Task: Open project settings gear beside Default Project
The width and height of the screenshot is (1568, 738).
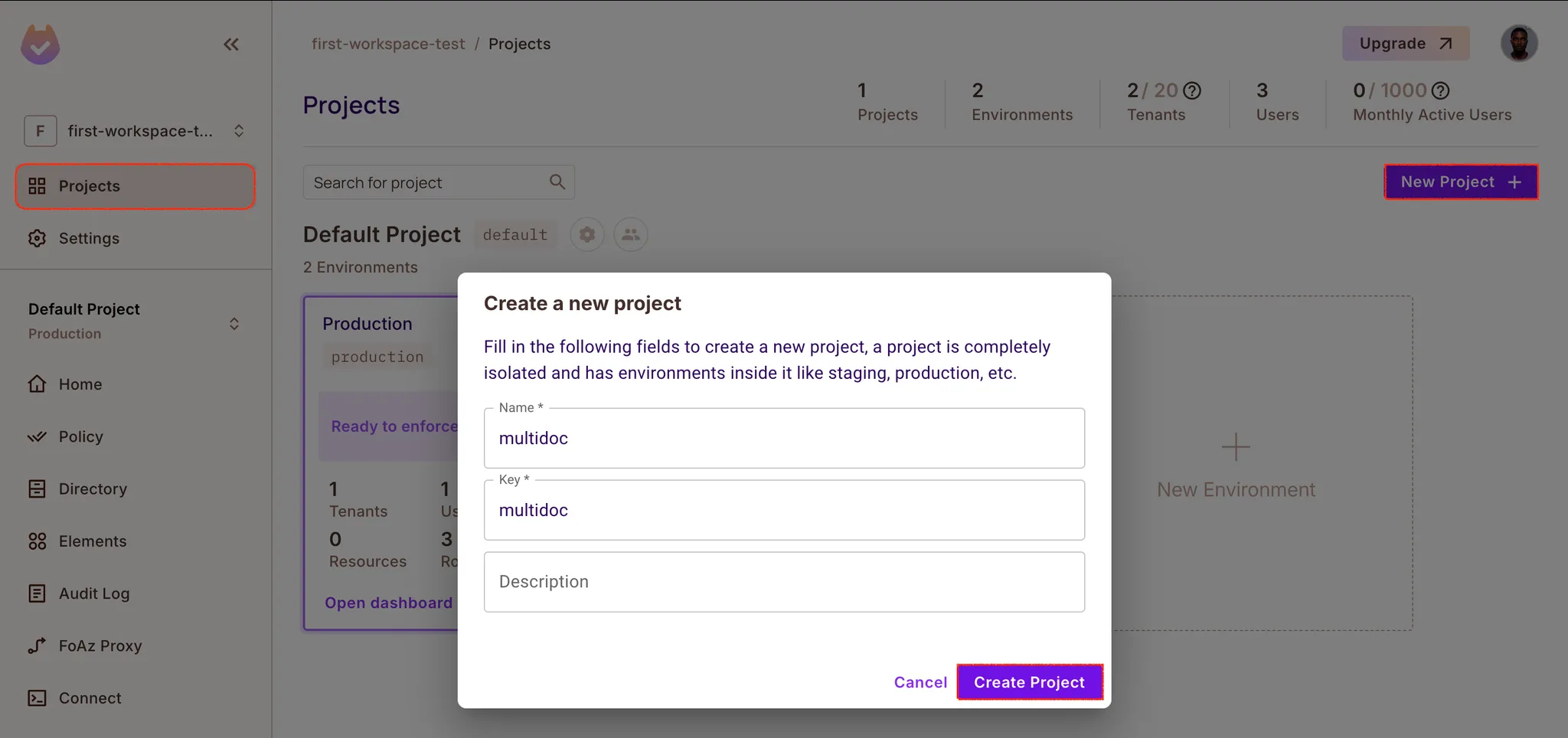Action: [x=586, y=234]
